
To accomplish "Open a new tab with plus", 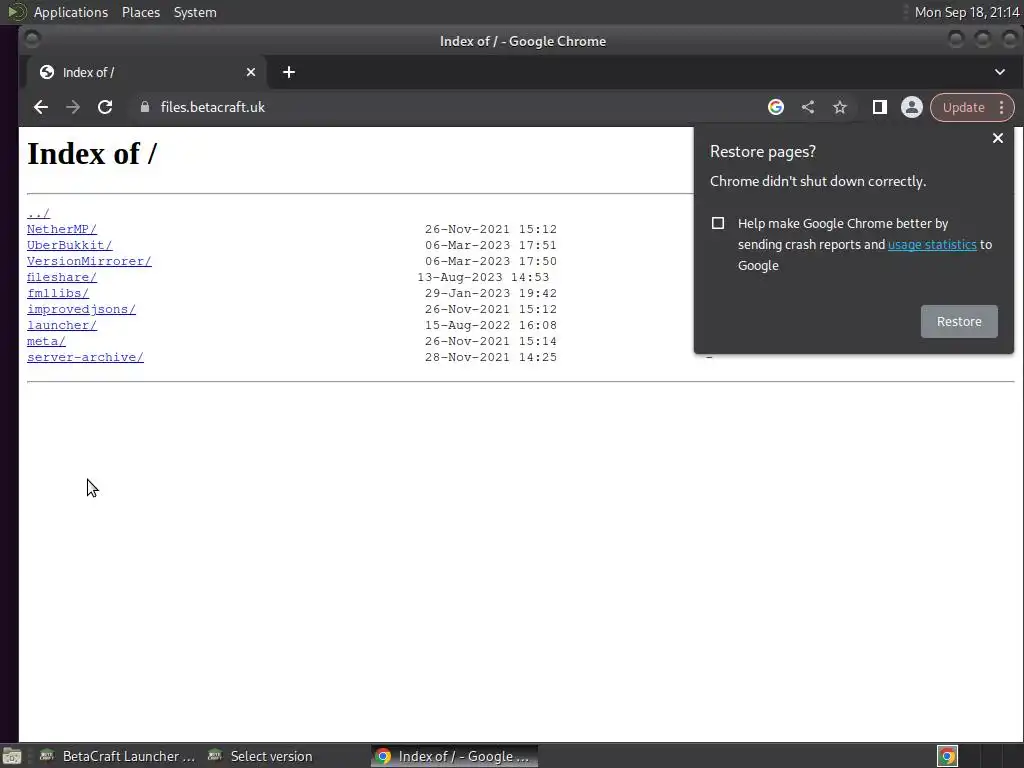I will (289, 72).
